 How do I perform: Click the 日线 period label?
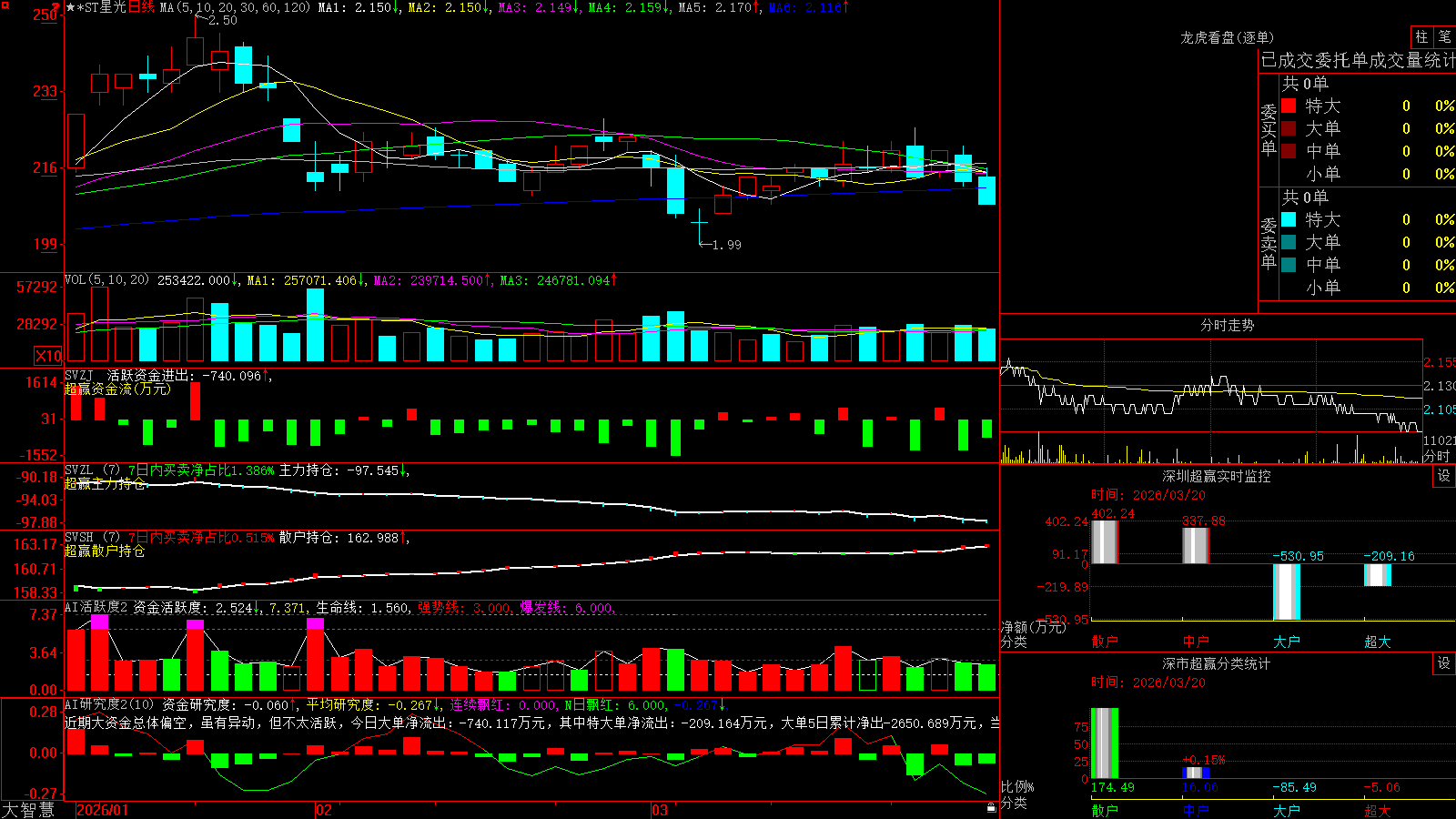(x=141, y=7)
